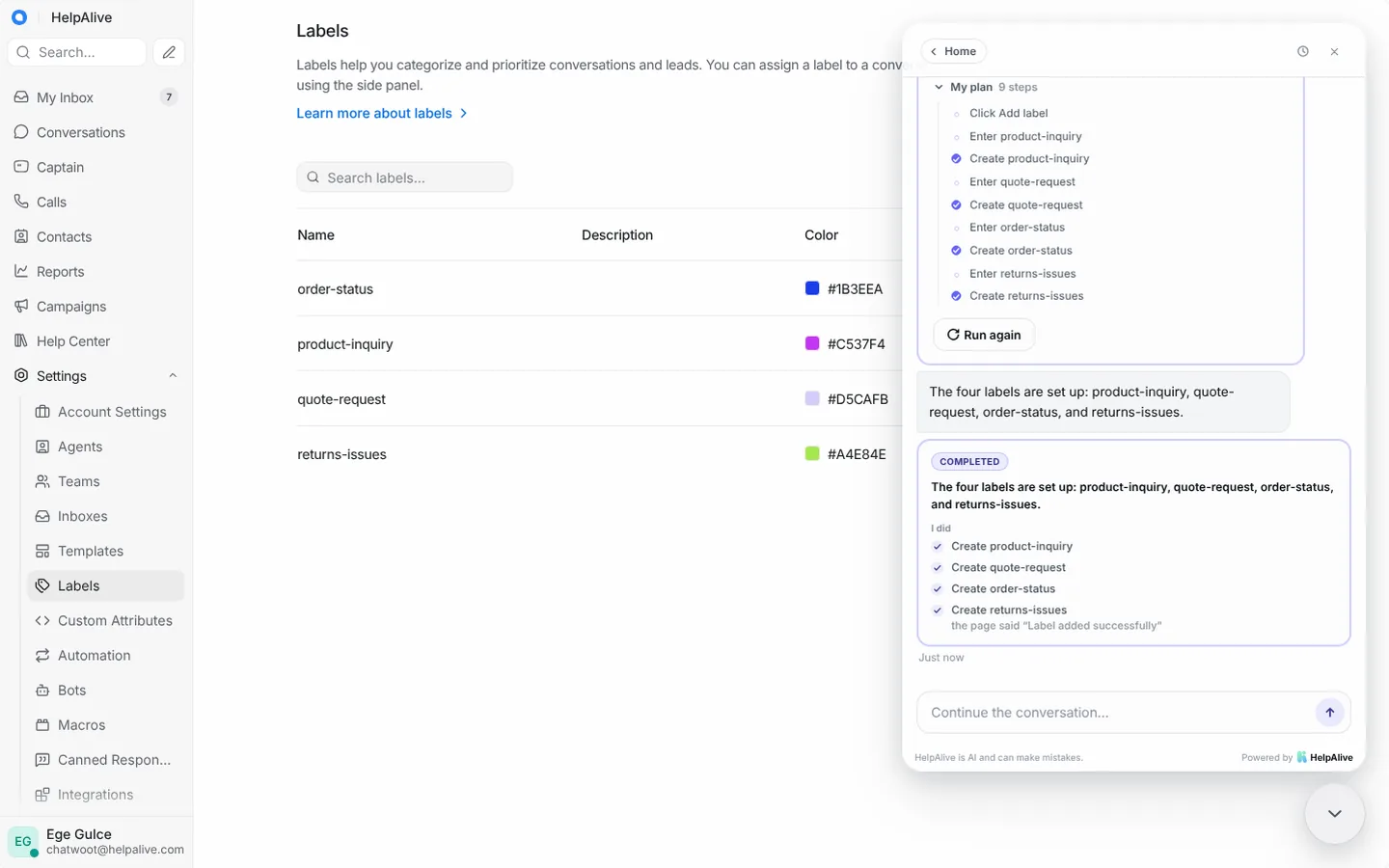Minimize the chat widget with chevron button
The image size is (1389, 868).
1335,814
